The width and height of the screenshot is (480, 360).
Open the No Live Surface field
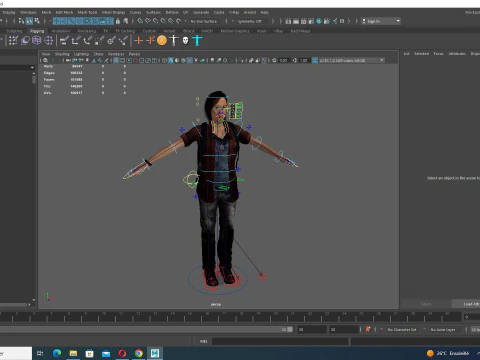(205, 21)
